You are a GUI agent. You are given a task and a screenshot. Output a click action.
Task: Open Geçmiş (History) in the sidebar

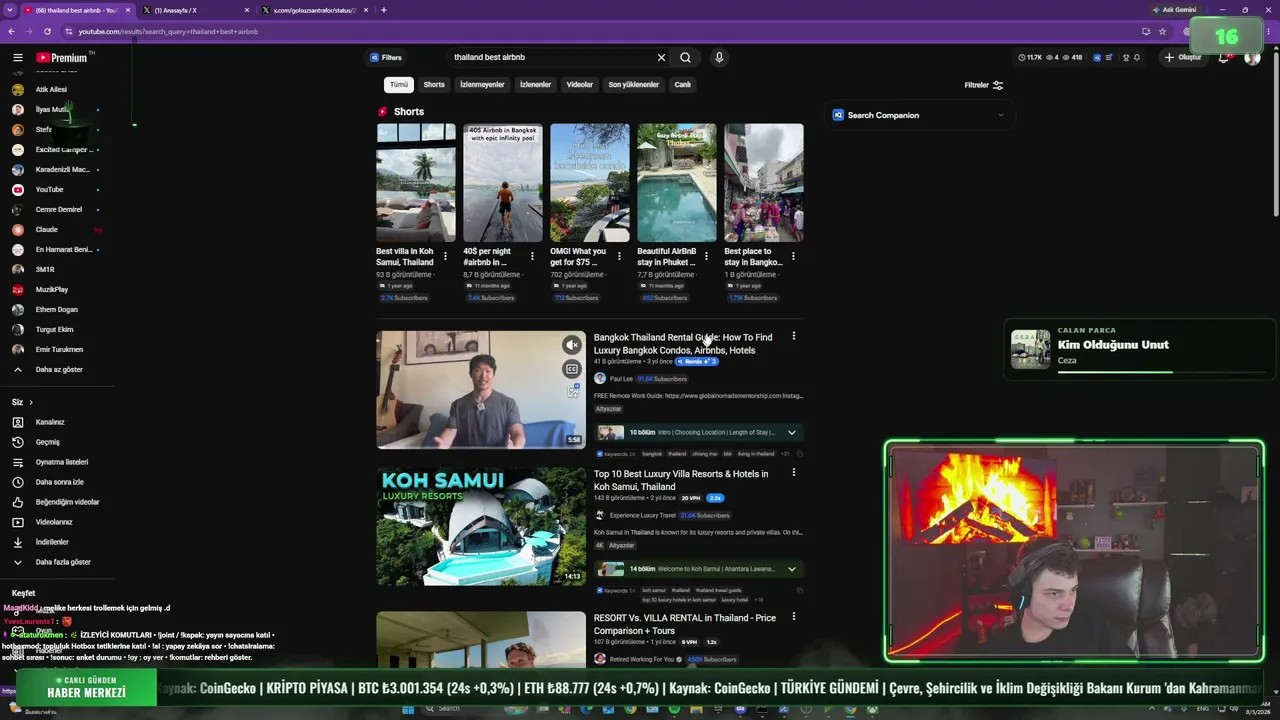click(x=48, y=442)
